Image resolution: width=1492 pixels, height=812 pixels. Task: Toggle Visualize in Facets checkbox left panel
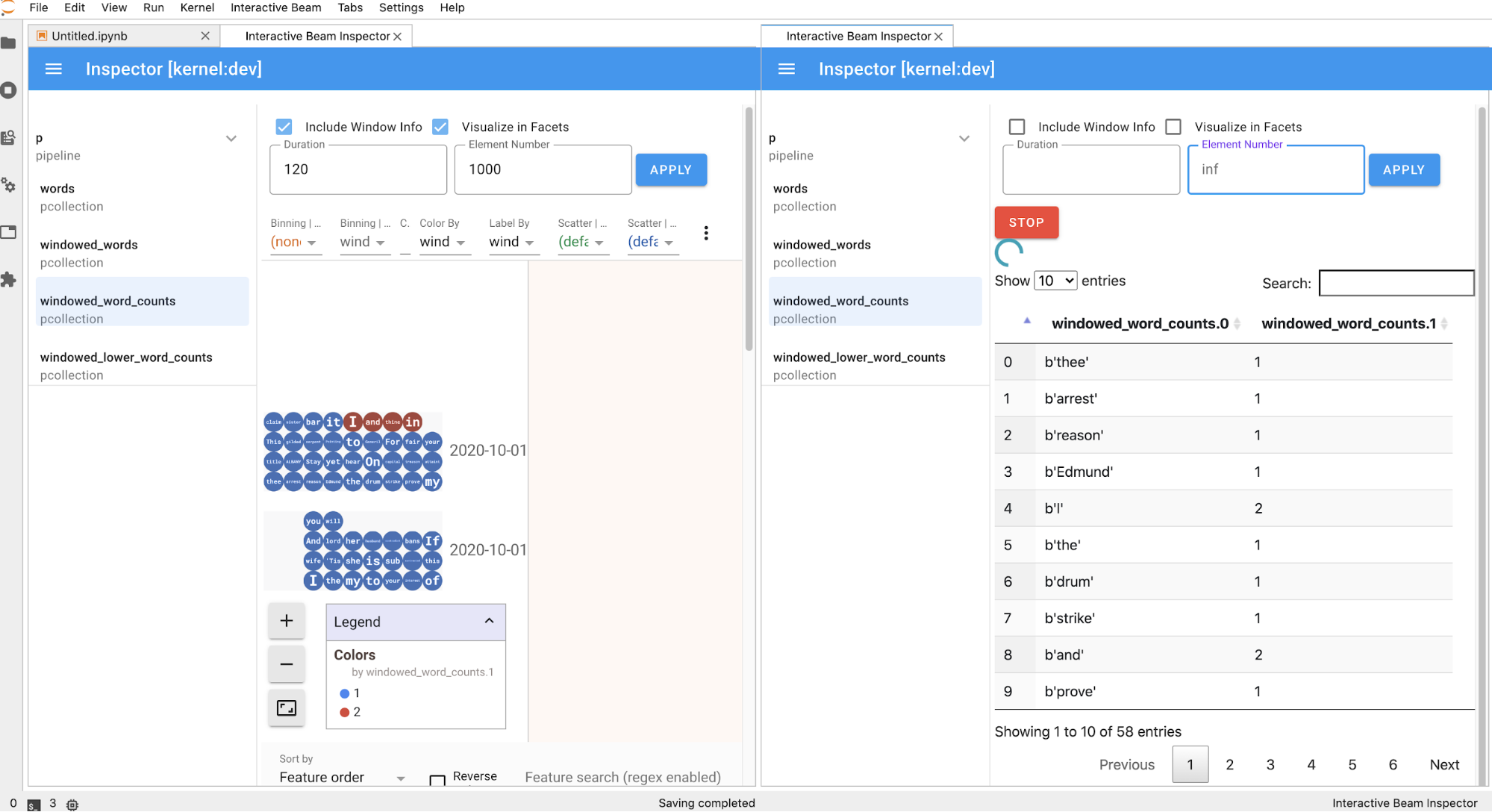click(440, 127)
